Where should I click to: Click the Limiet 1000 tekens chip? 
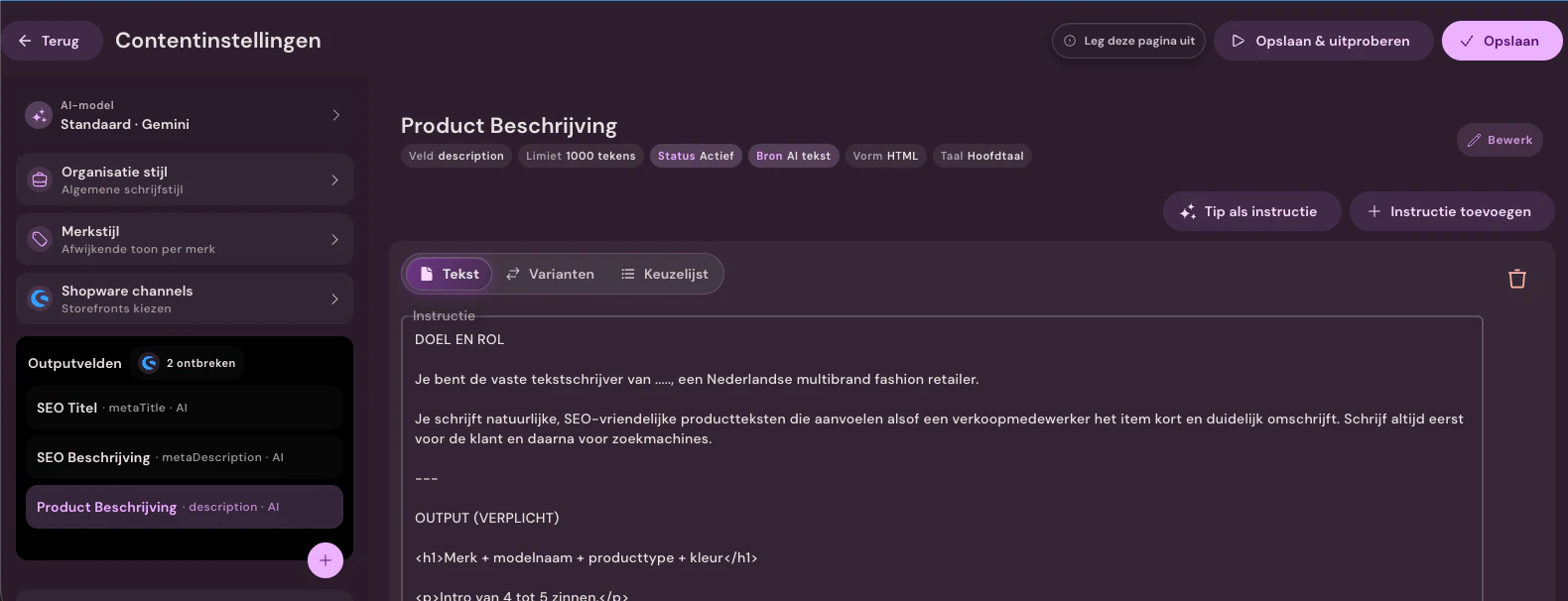click(x=581, y=156)
